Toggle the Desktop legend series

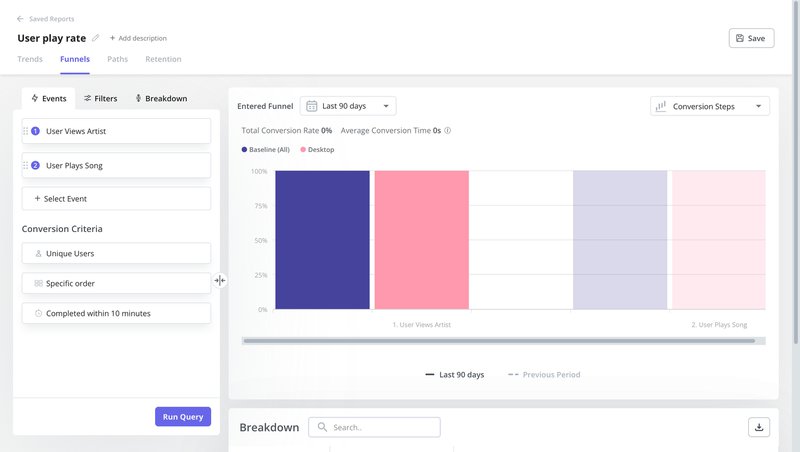click(318, 149)
